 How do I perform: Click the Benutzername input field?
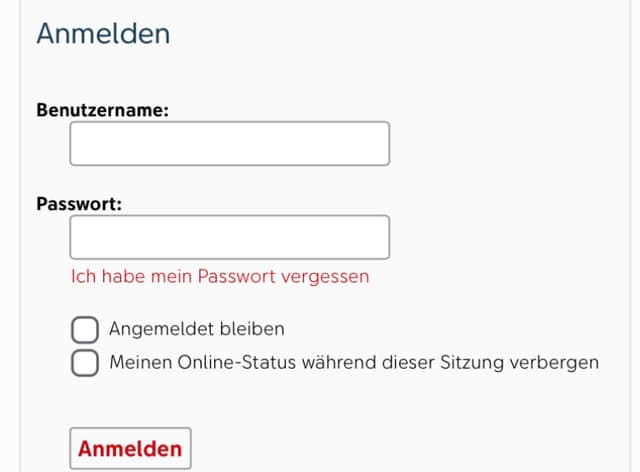(x=229, y=144)
